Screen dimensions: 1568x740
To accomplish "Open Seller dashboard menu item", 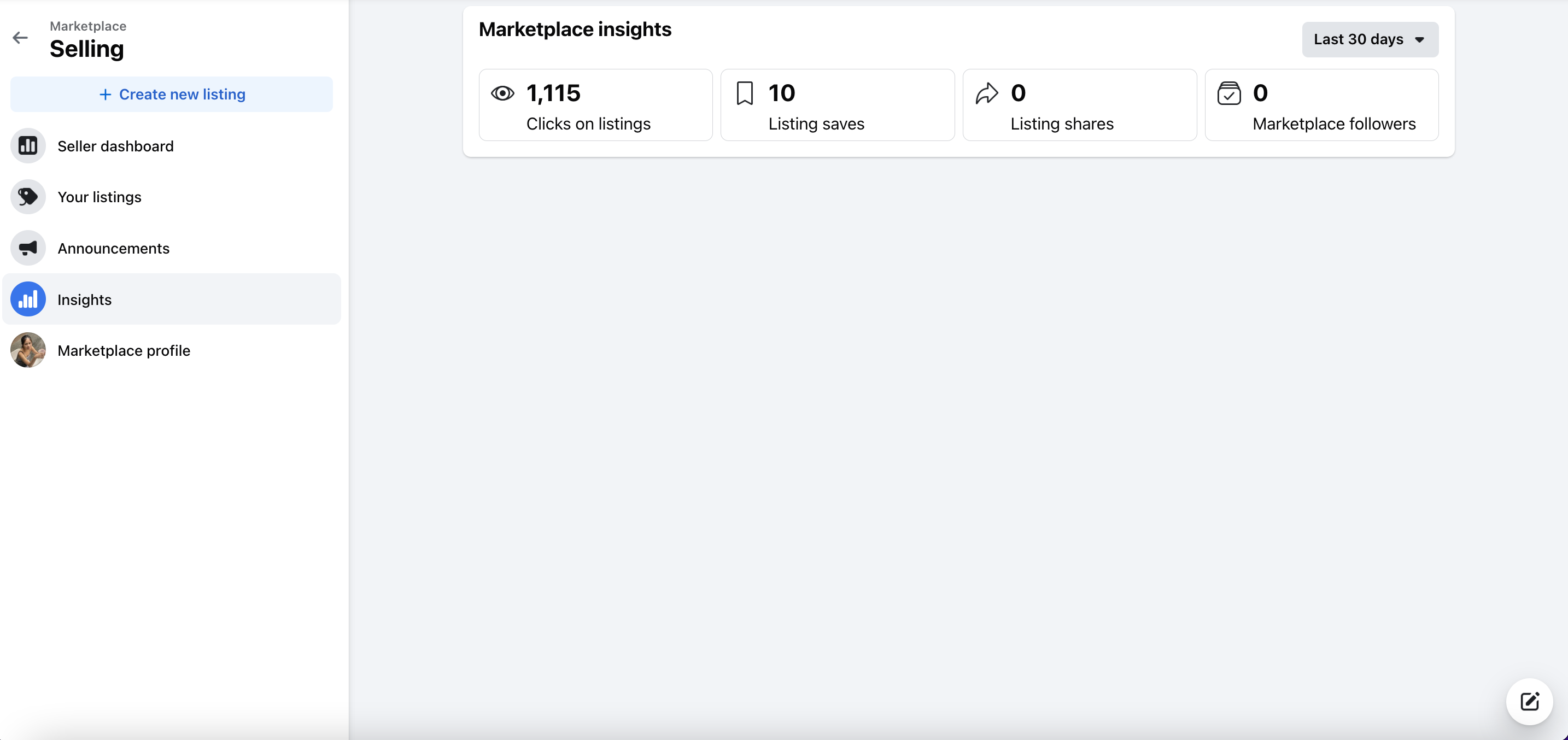I will pos(116,146).
